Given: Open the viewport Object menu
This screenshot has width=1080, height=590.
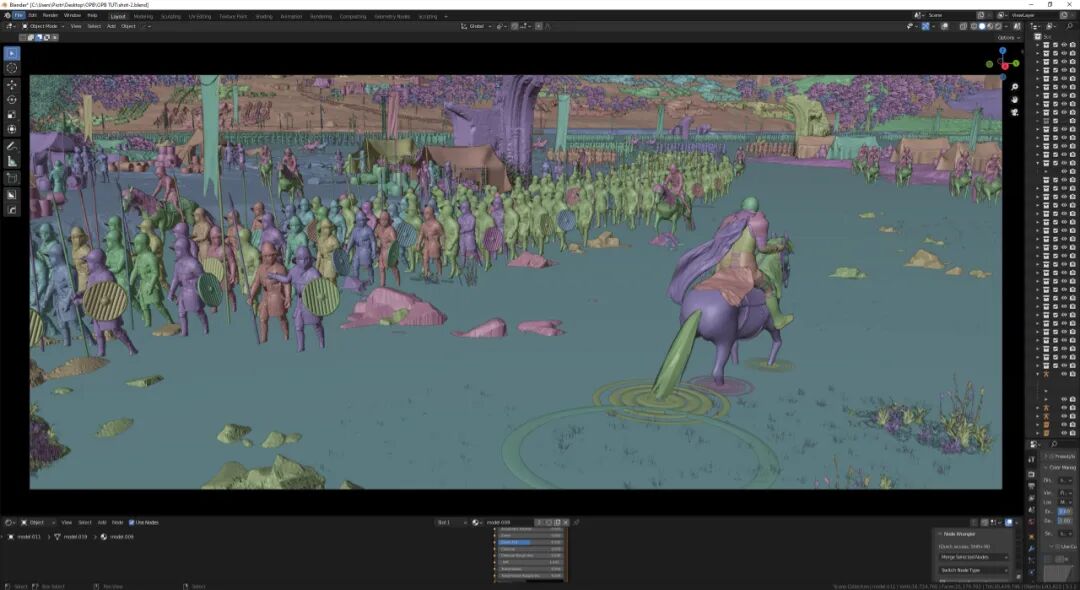Looking at the screenshot, I should [x=128, y=26].
